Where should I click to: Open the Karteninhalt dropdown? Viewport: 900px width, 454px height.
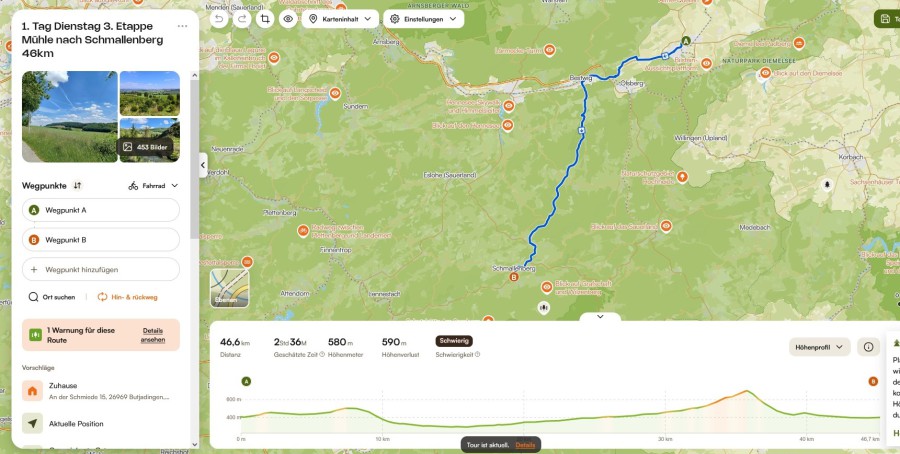(340, 19)
